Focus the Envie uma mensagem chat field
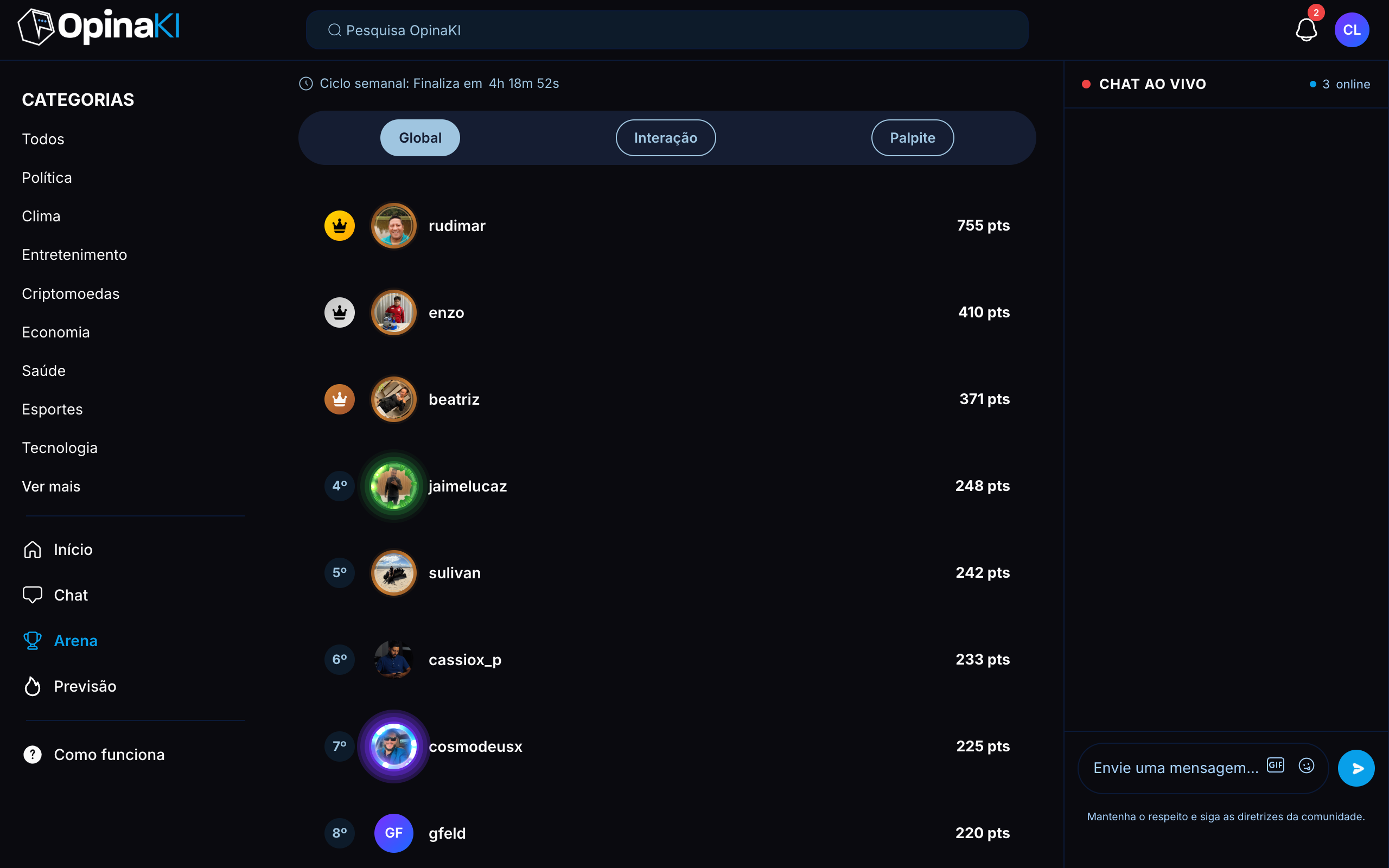This screenshot has width=1389, height=868. 1175,768
